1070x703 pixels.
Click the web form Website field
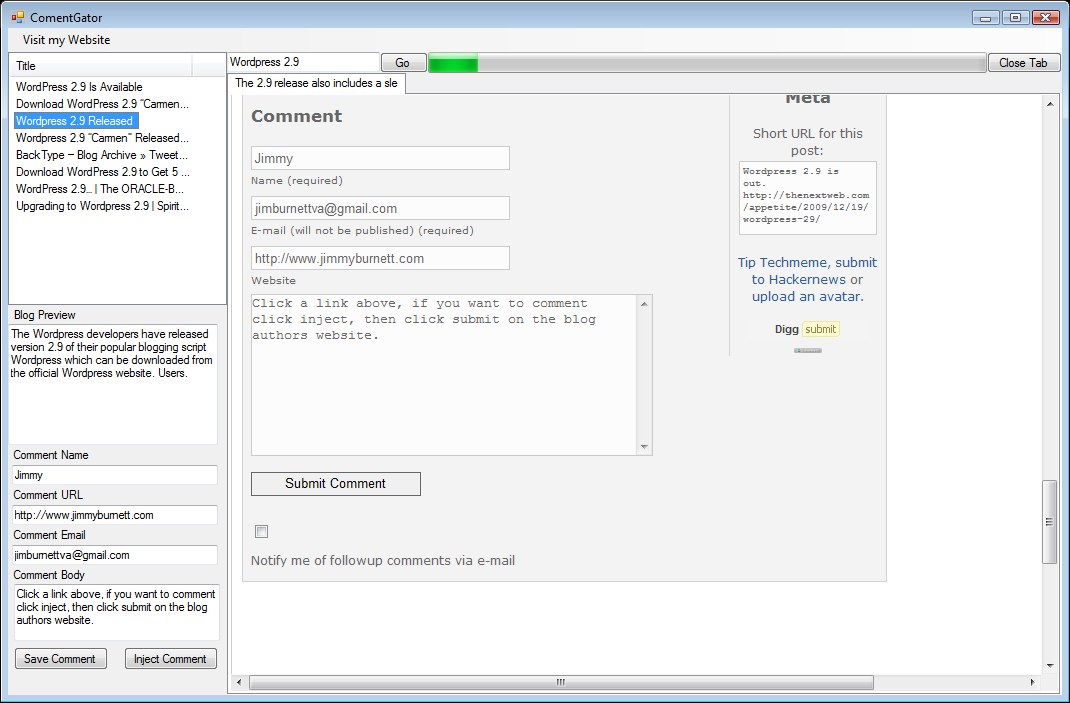(x=380, y=258)
